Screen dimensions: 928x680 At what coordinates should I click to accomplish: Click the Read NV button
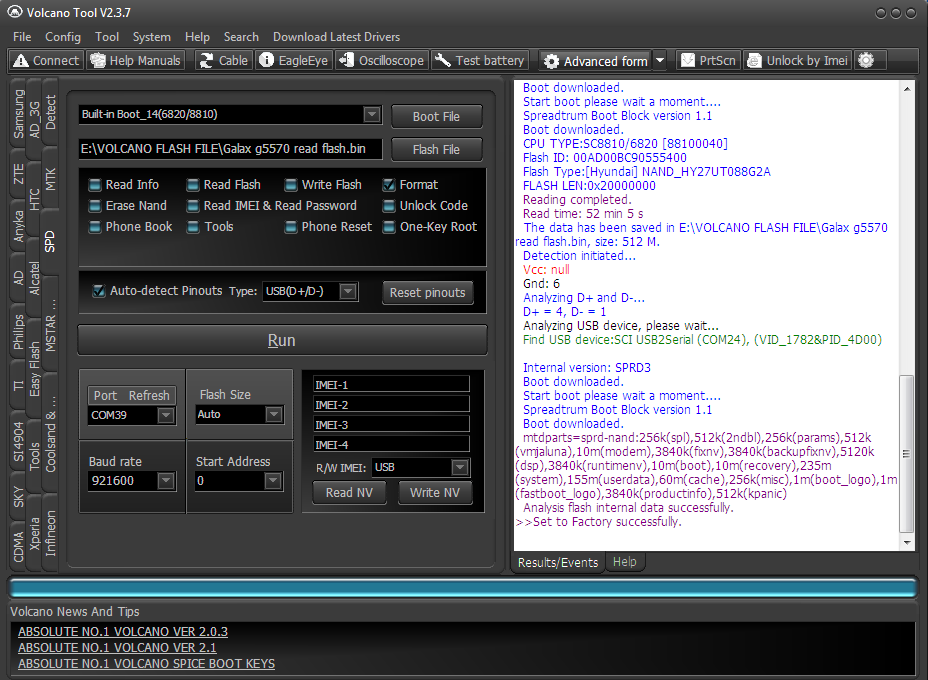click(349, 492)
